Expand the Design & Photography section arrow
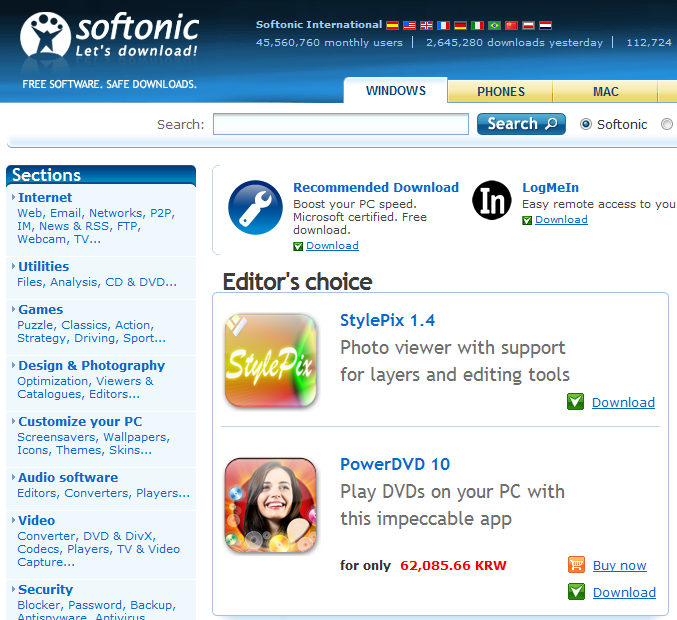Viewport: 677px width, 620px height. [x=13, y=365]
